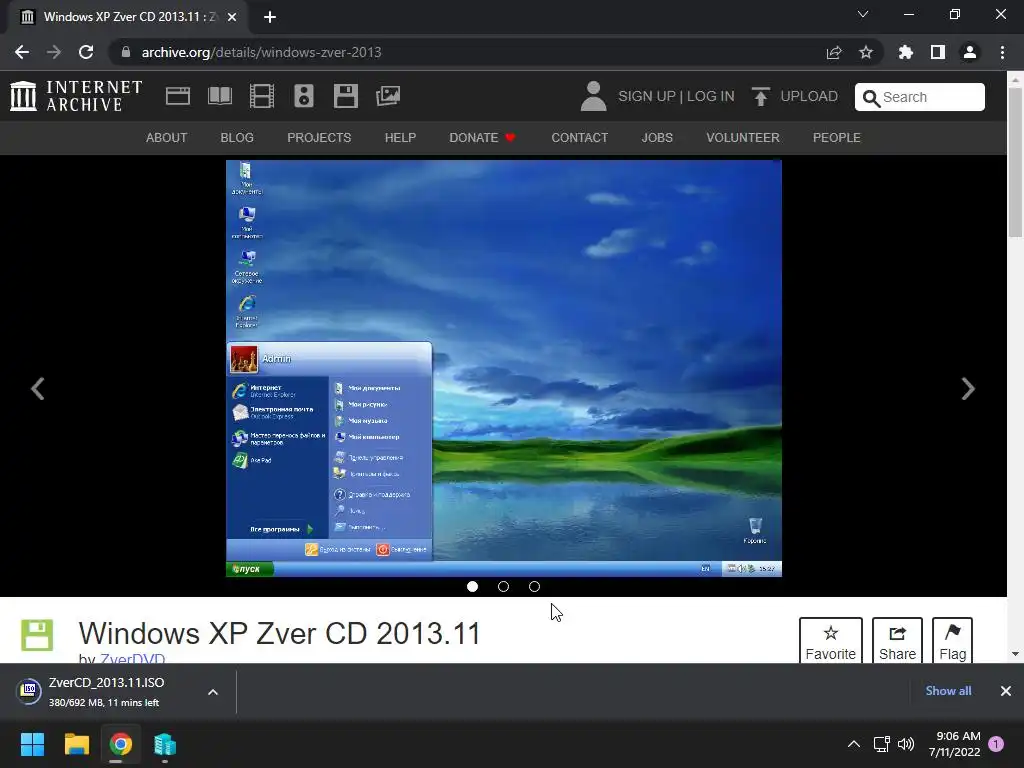This screenshot has width=1024, height=768.
Task: Select the first carousel dot
Action: point(472,586)
